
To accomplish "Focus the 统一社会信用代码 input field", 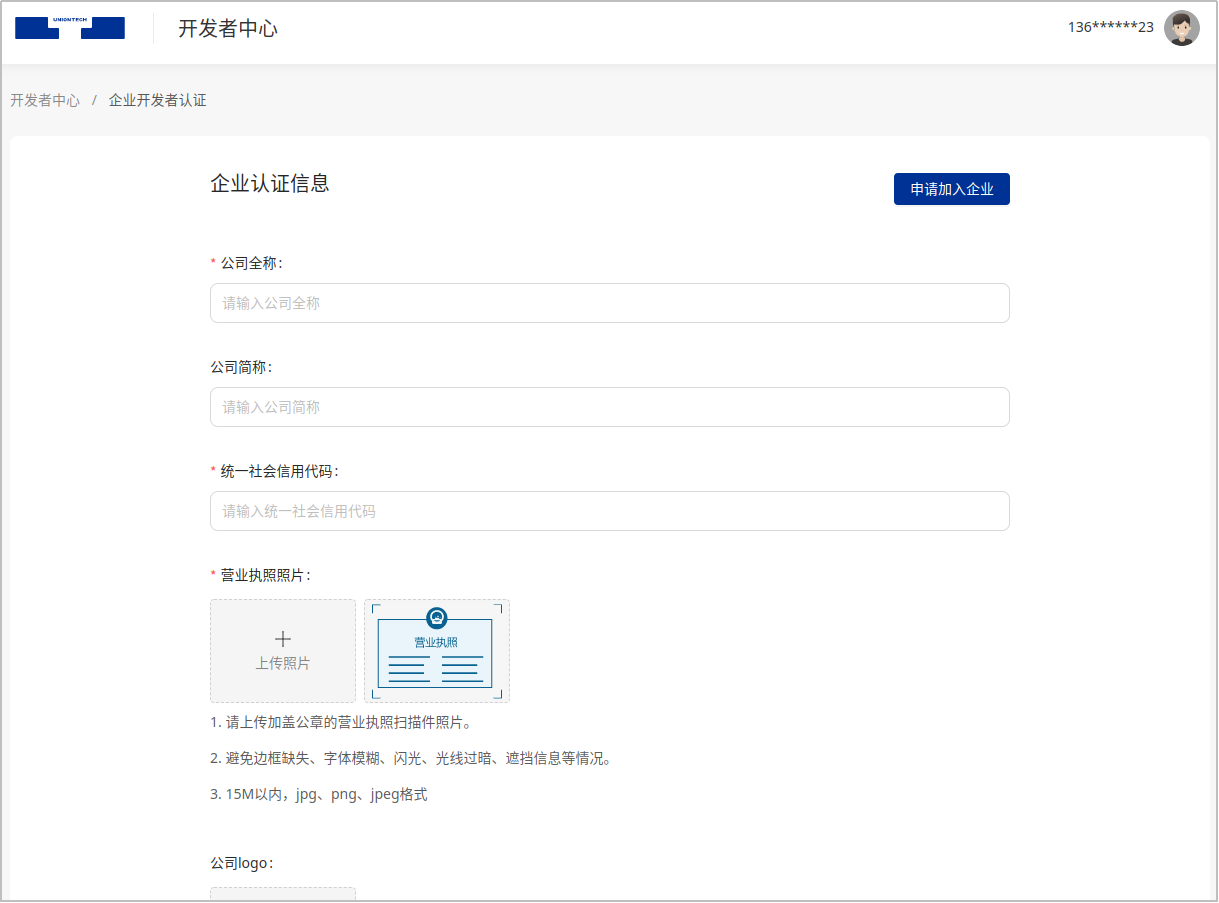I will [x=609, y=511].
